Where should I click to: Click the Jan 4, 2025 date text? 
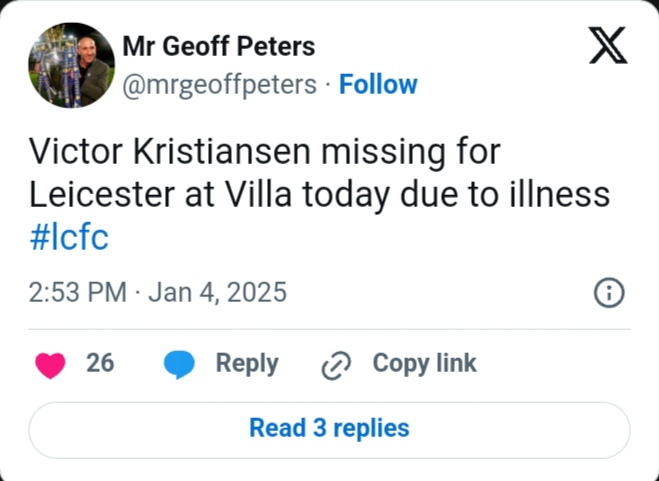[218, 293]
